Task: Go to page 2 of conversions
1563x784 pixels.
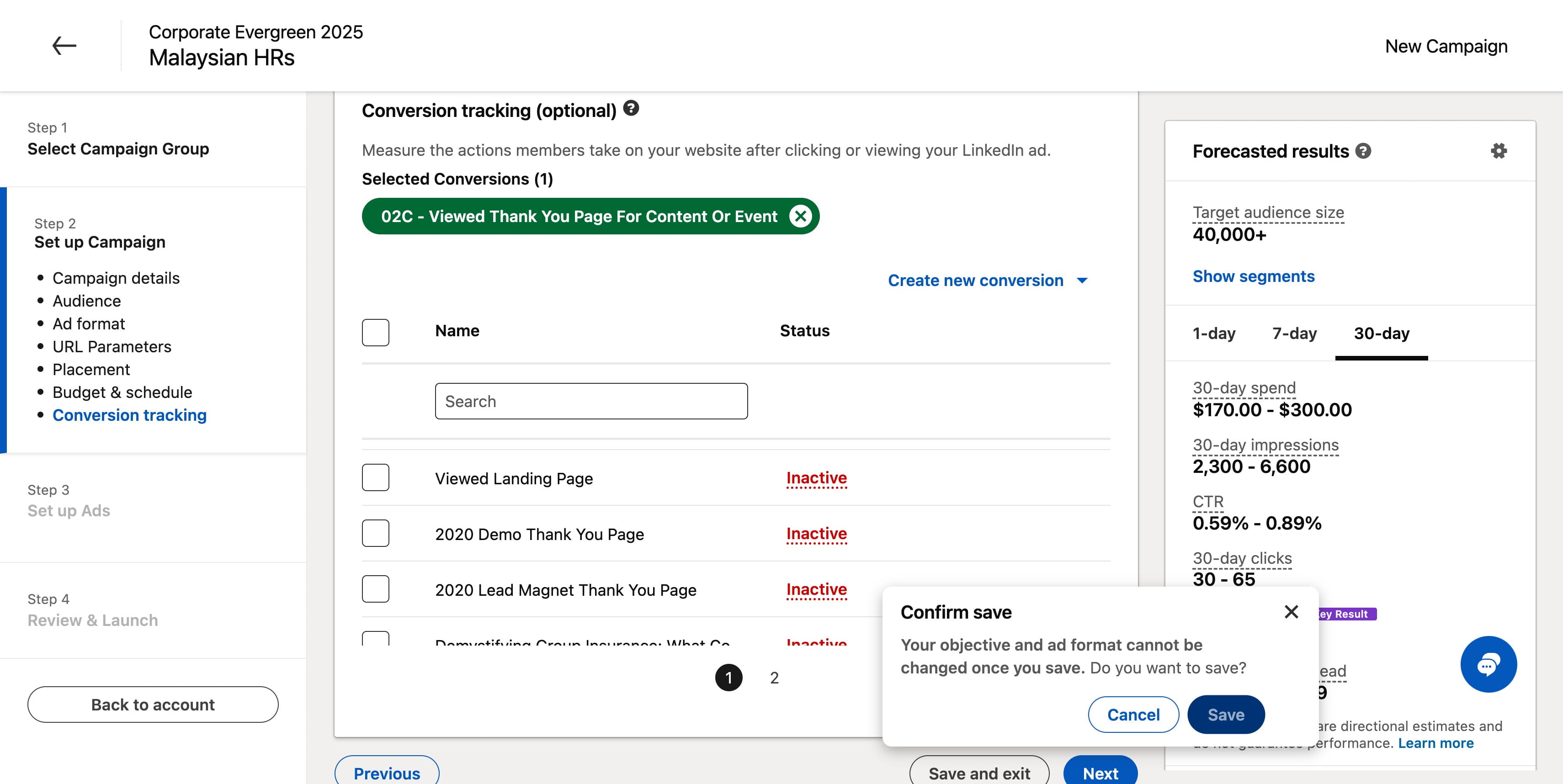Action: 774,678
